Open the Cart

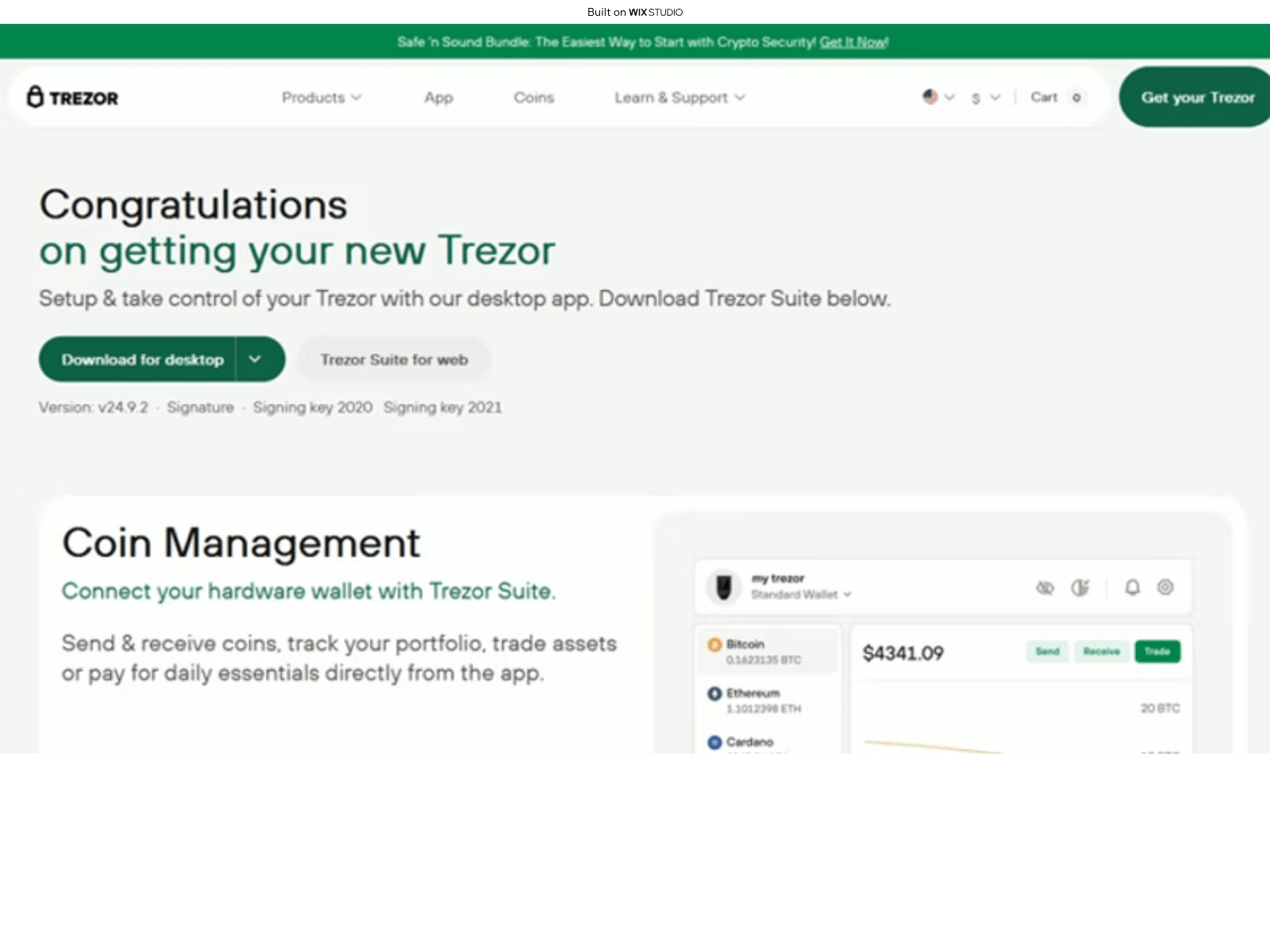point(1044,97)
